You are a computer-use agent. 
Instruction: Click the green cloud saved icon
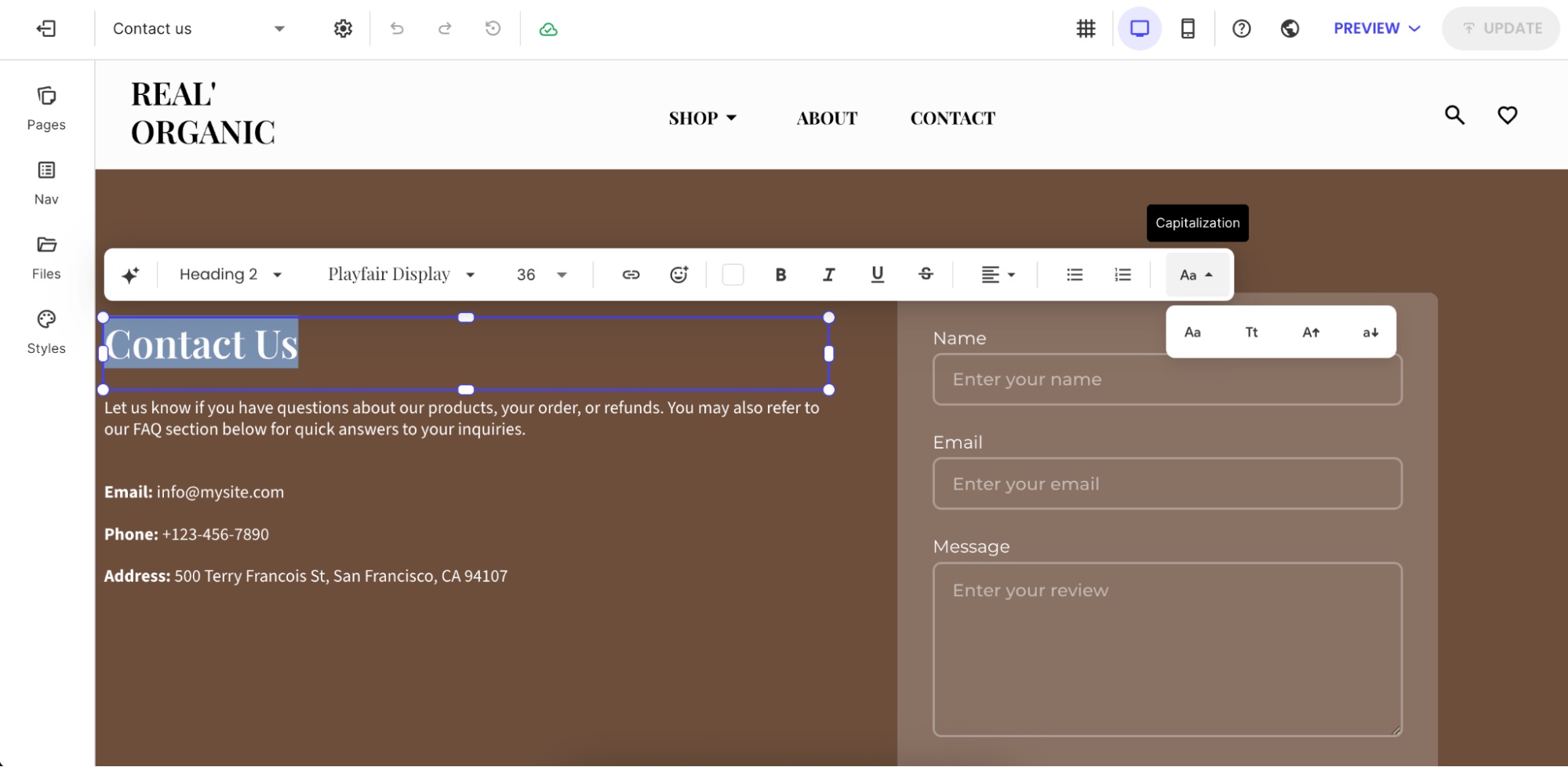[548, 29]
